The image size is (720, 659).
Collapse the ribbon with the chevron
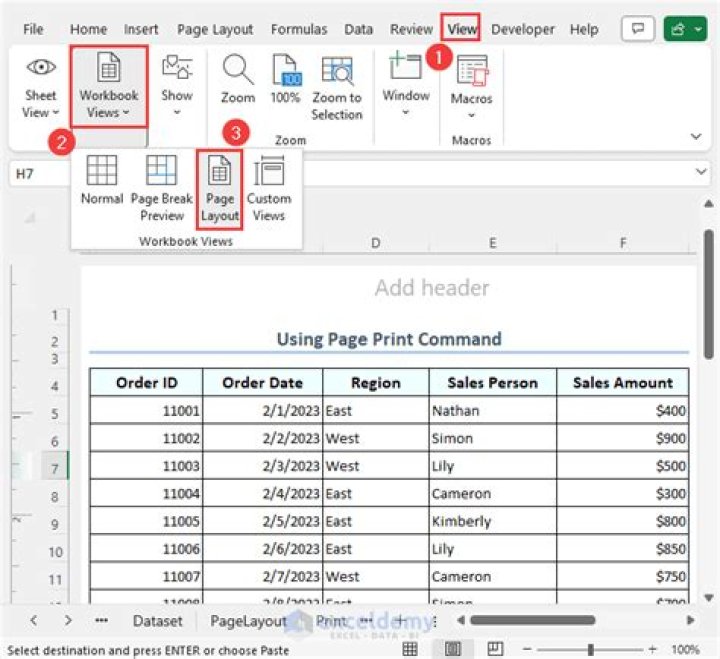point(696,136)
